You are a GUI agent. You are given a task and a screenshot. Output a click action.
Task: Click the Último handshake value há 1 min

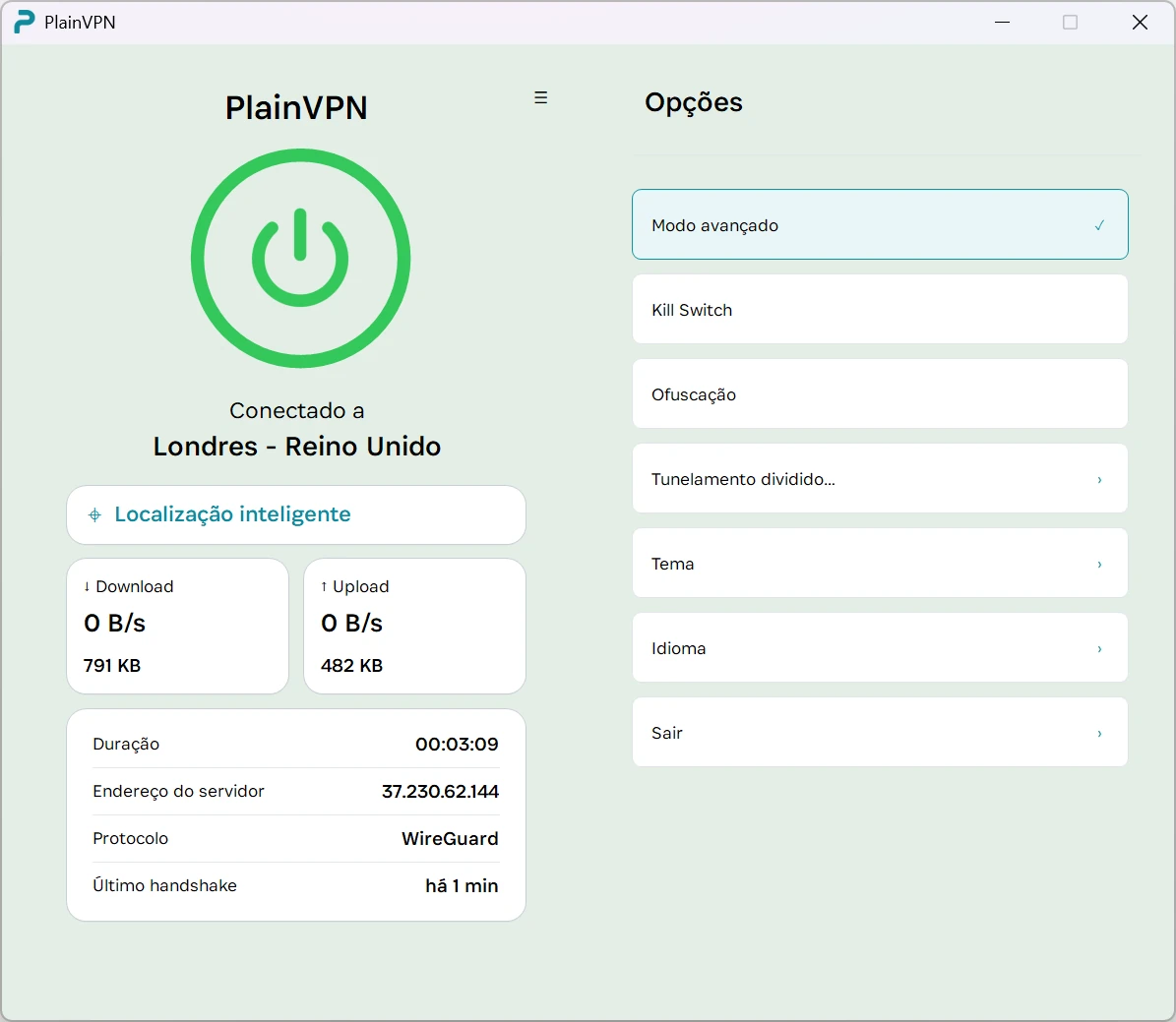click(462, 885)
